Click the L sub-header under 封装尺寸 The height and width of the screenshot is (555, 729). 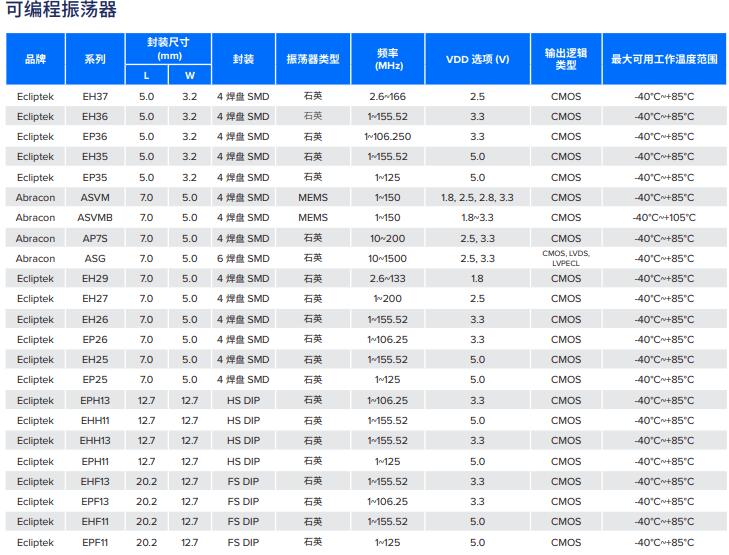(147, 75)
